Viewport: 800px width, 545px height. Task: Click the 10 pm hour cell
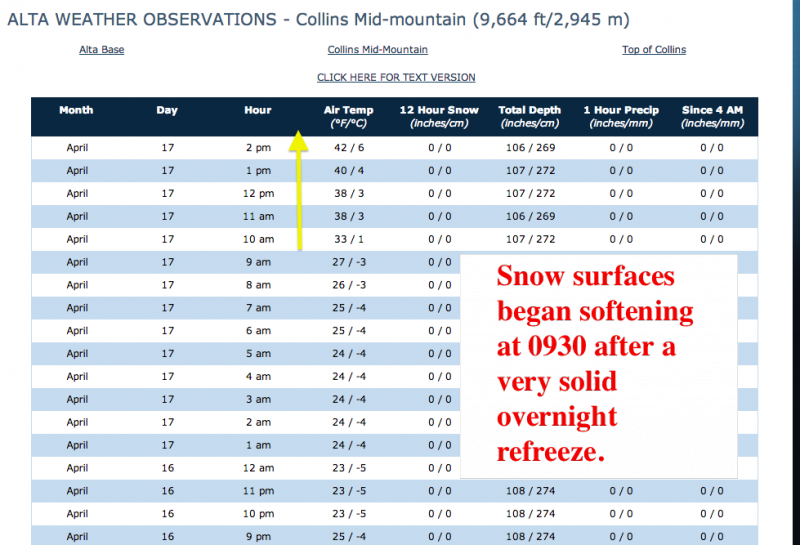coord(258,513)
